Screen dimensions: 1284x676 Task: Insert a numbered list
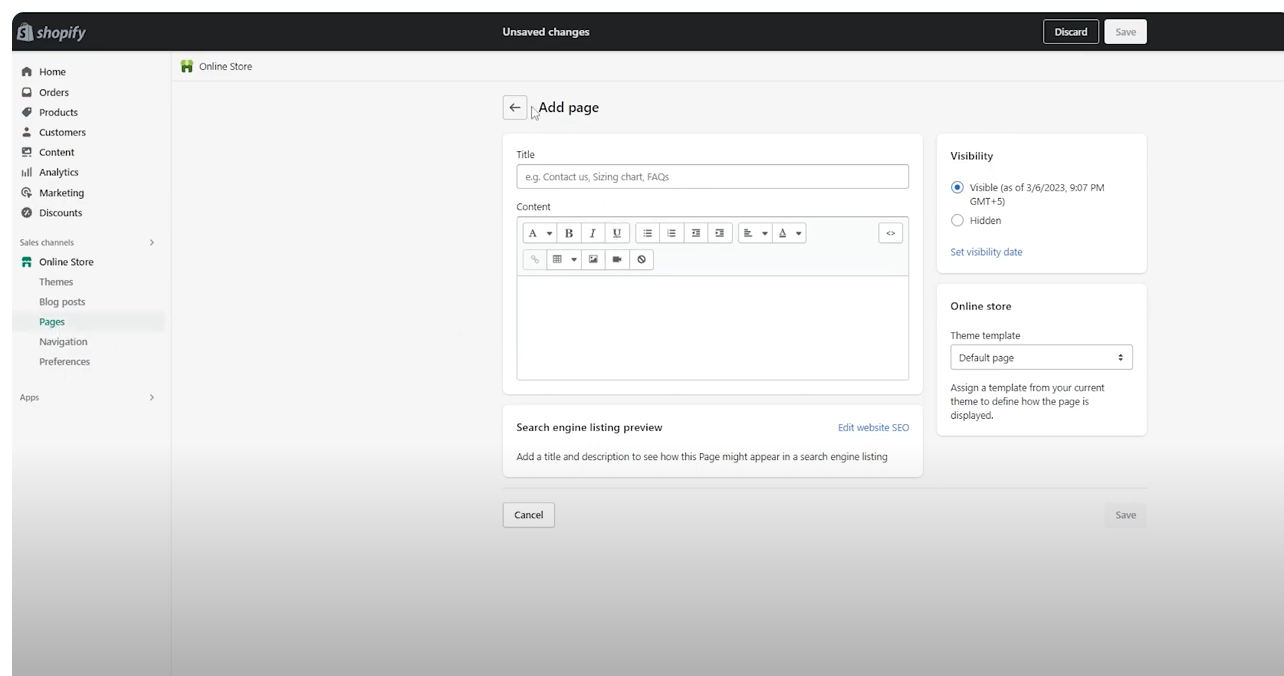point(672,233)
